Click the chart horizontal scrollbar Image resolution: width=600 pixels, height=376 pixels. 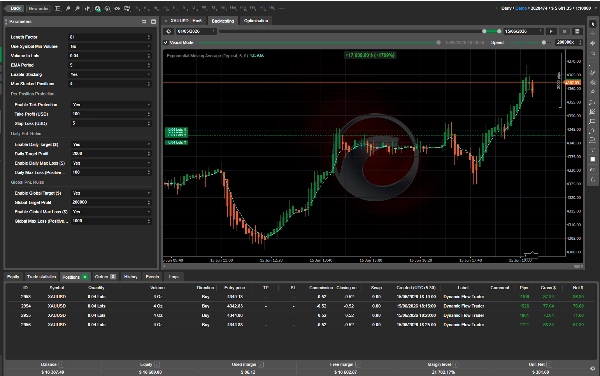pos(373,266)
